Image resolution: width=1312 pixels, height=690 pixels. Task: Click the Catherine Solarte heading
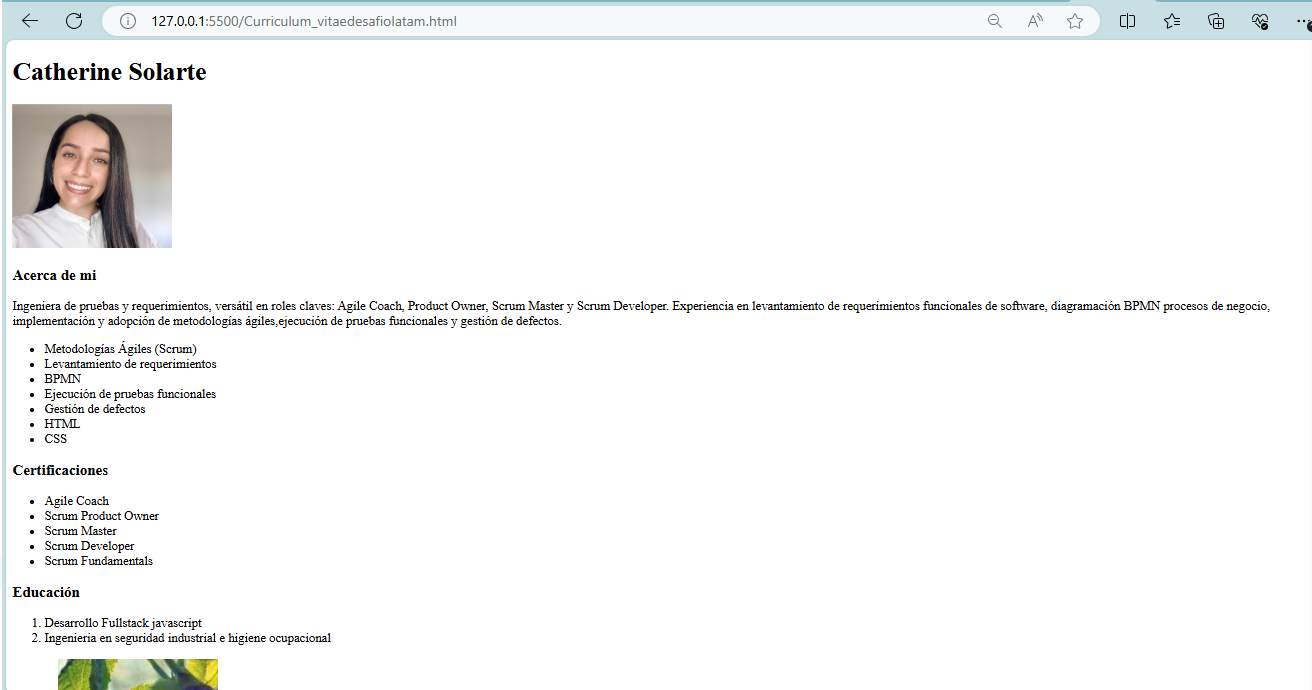[109, 72]
